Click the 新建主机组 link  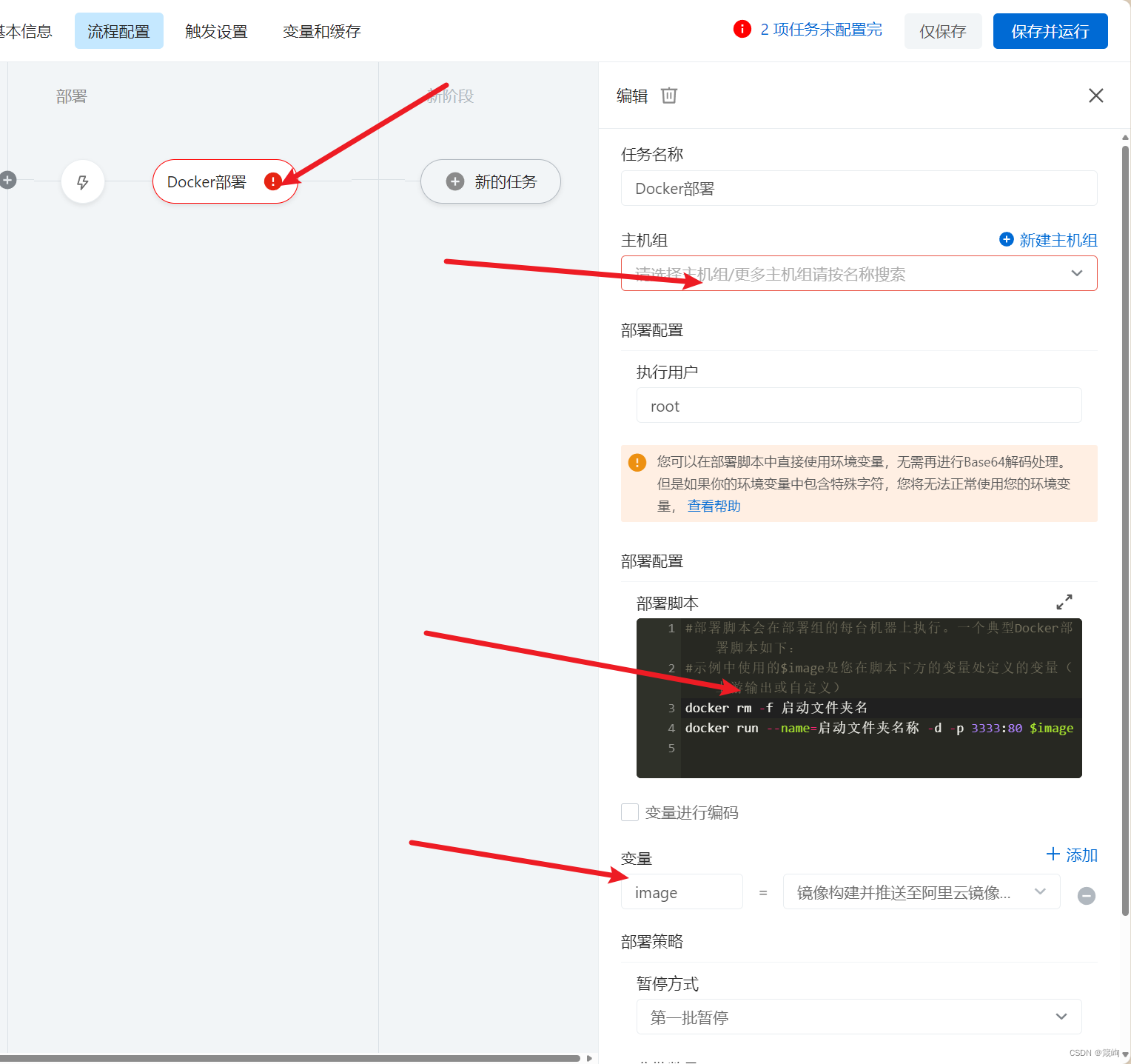click(1058, 240)
